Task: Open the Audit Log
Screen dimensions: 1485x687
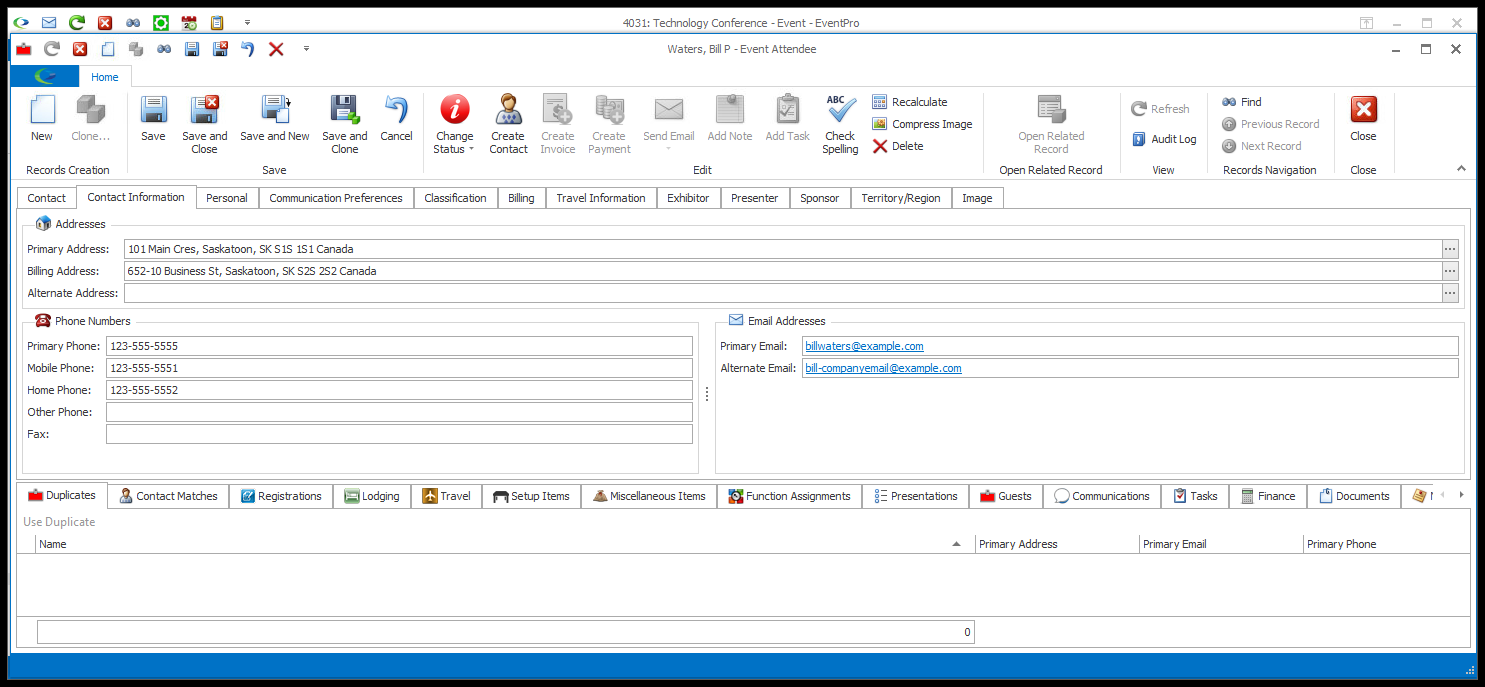Action: coord(1164,139)
